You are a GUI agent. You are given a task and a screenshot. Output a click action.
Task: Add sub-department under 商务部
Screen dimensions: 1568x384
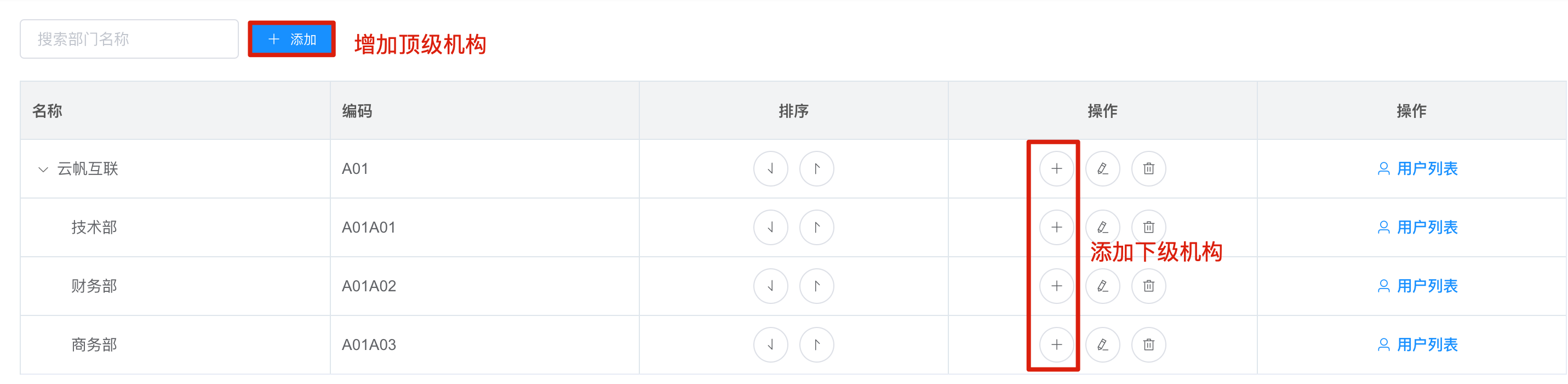pos(1057,345)
